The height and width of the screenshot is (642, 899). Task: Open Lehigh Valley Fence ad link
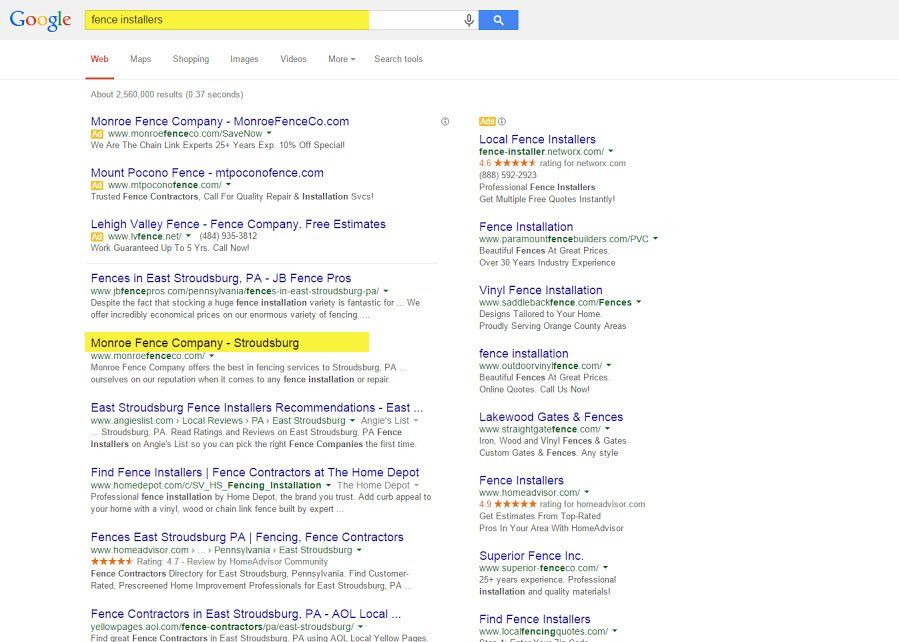point(238,224)
